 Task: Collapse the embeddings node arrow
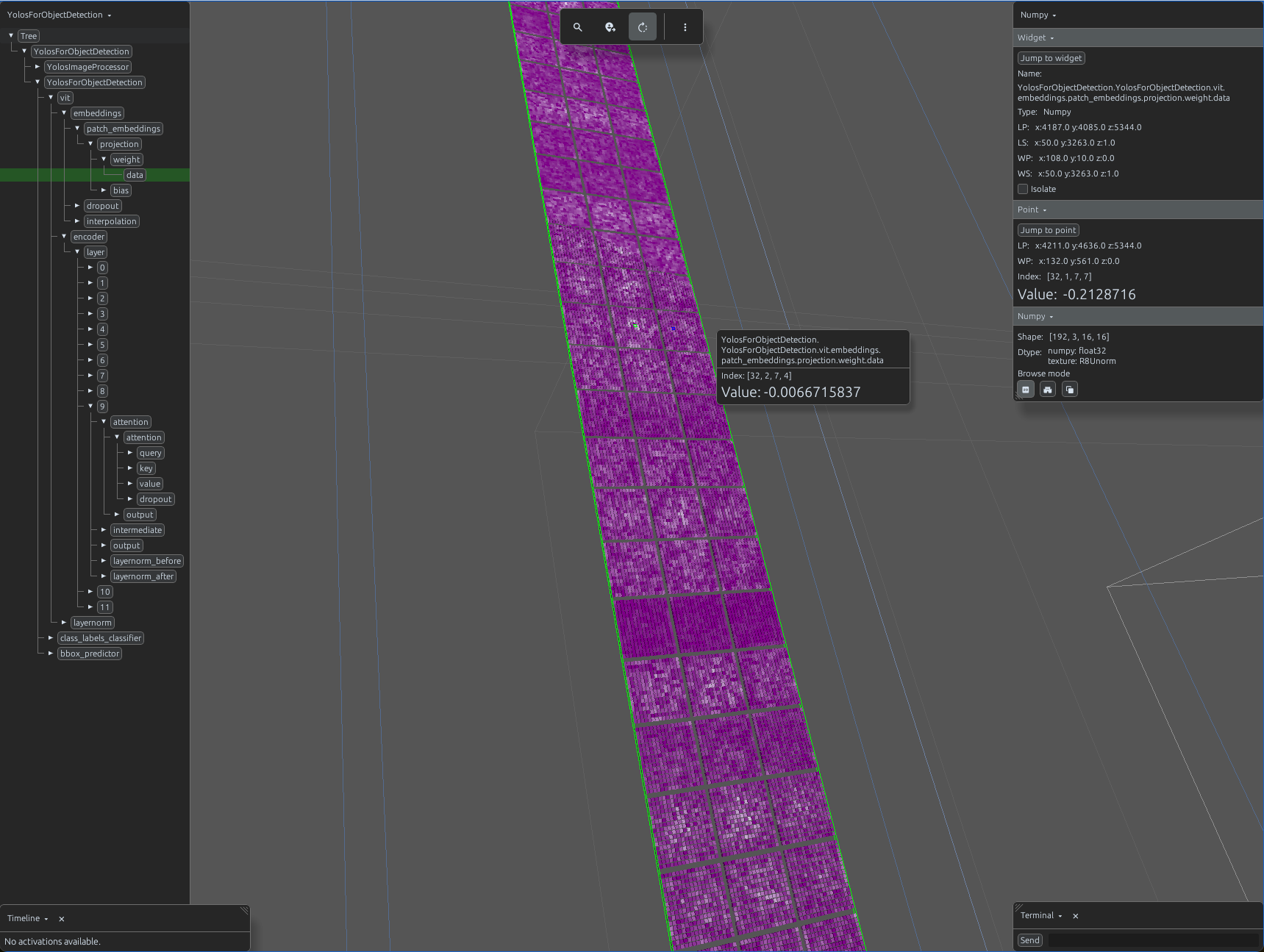click(x=64, y=112)
